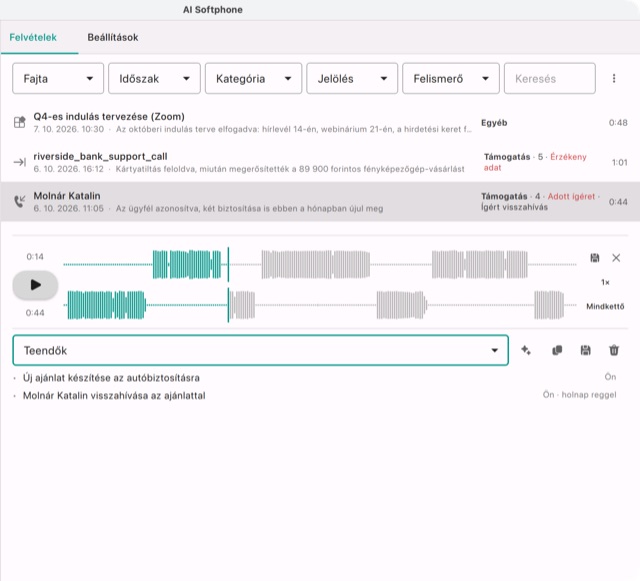Toggle the Mindkettő channel selector
640x581 pixels.
click(x=605, y=306)
